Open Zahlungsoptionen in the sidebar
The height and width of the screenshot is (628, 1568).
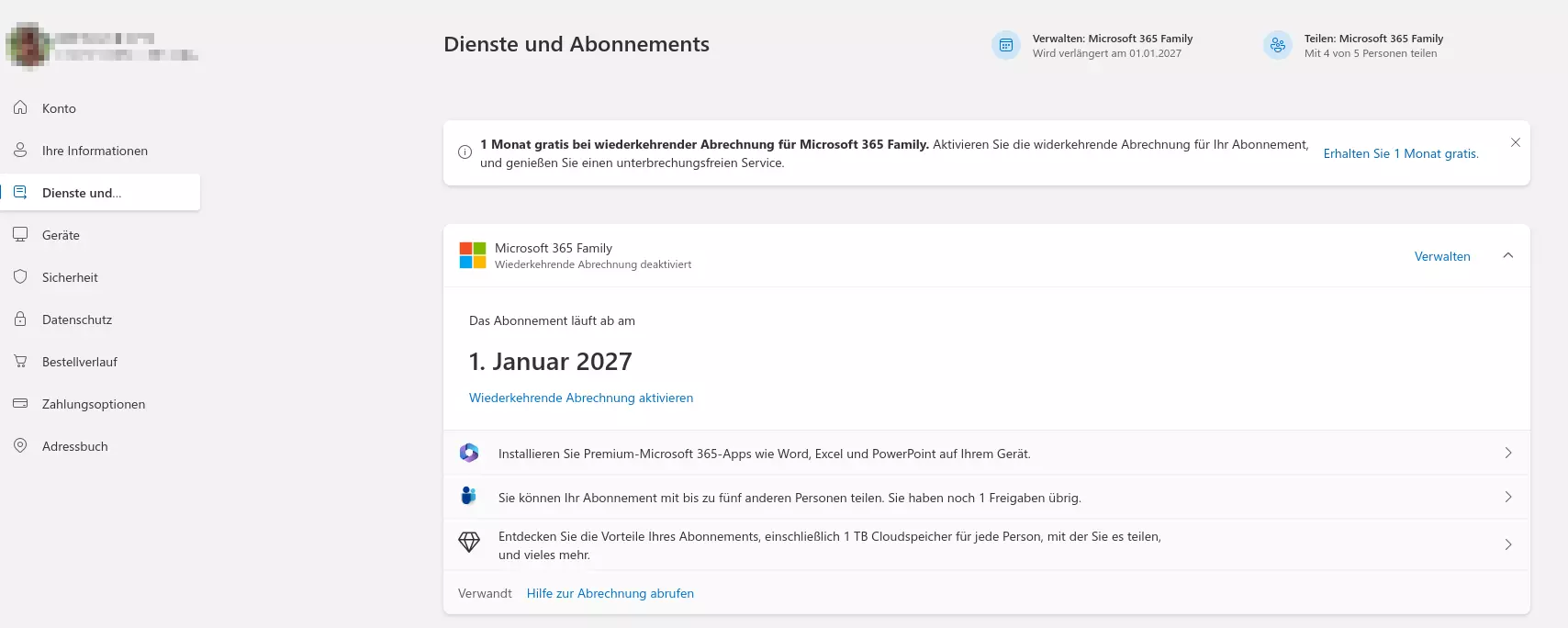point(100,404)
